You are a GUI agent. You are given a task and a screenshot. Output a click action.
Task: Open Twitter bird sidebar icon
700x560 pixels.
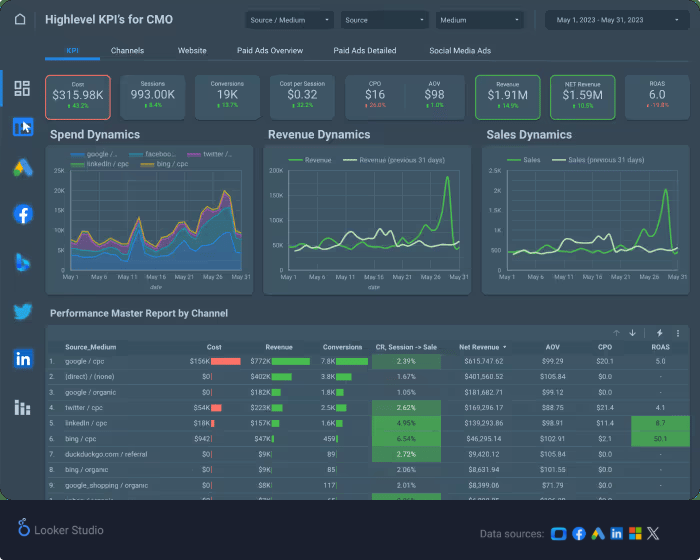(x=23, y=311)
